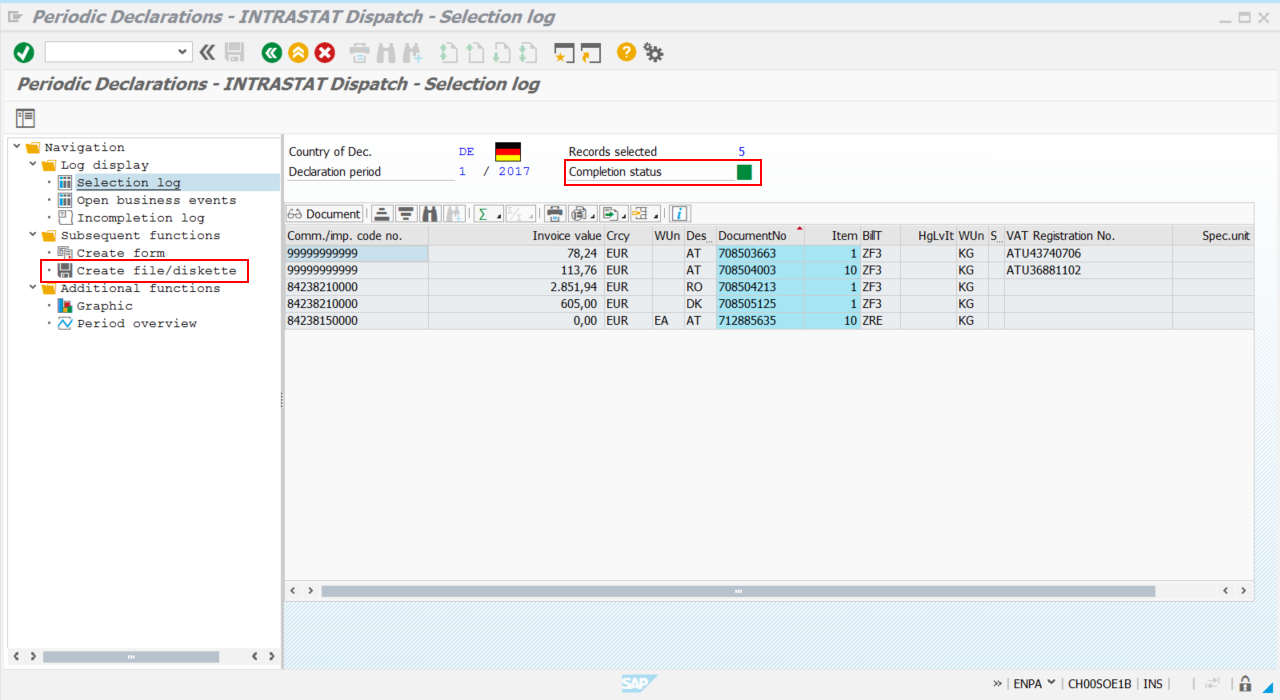Open Period overview tree item

point(136,323)
